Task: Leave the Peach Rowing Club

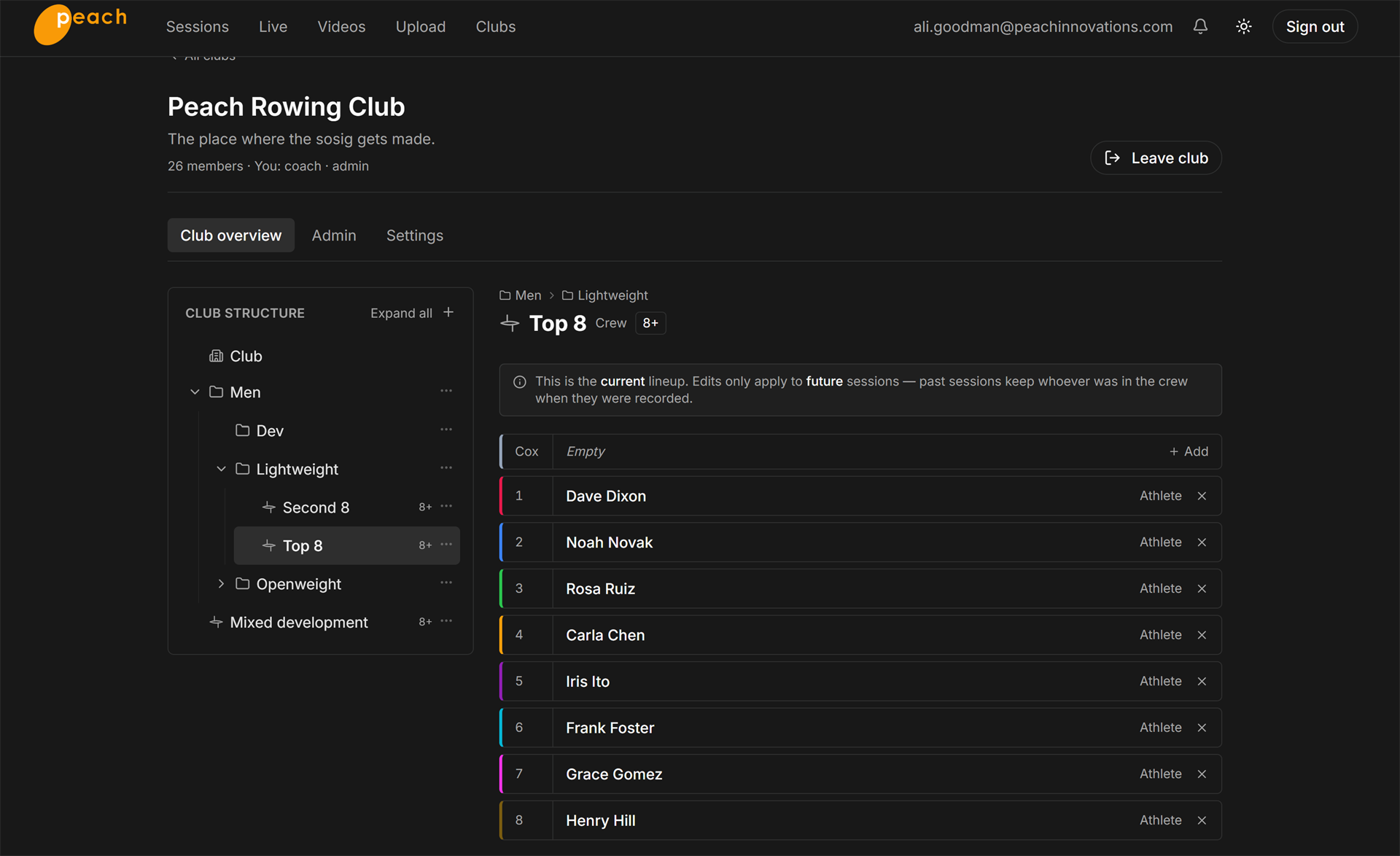Action: click(1156, 158)
